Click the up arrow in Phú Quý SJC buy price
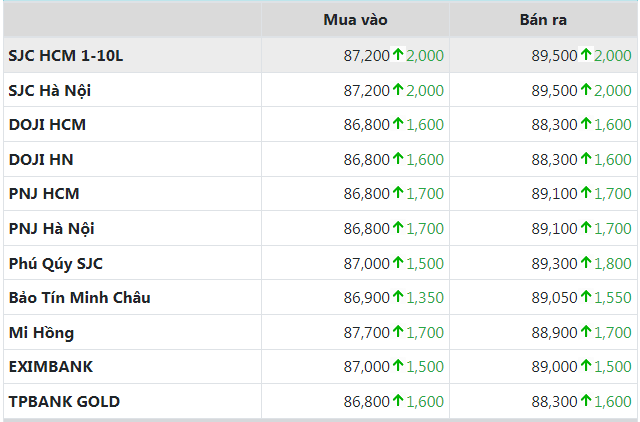The height and width of the screenshot is (422, 640). point(398,263)
